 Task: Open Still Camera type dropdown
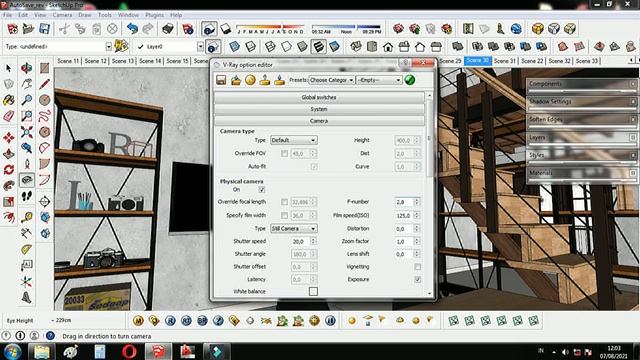(x=293, y=229)
